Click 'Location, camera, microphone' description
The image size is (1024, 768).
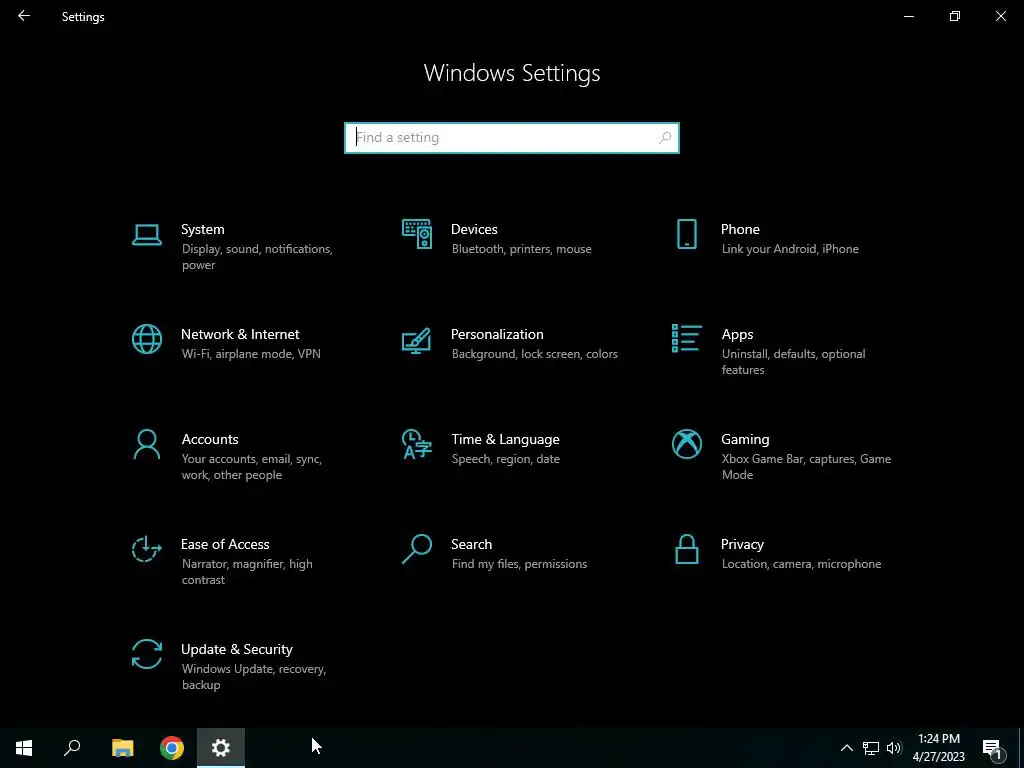[x=801, y=564]
